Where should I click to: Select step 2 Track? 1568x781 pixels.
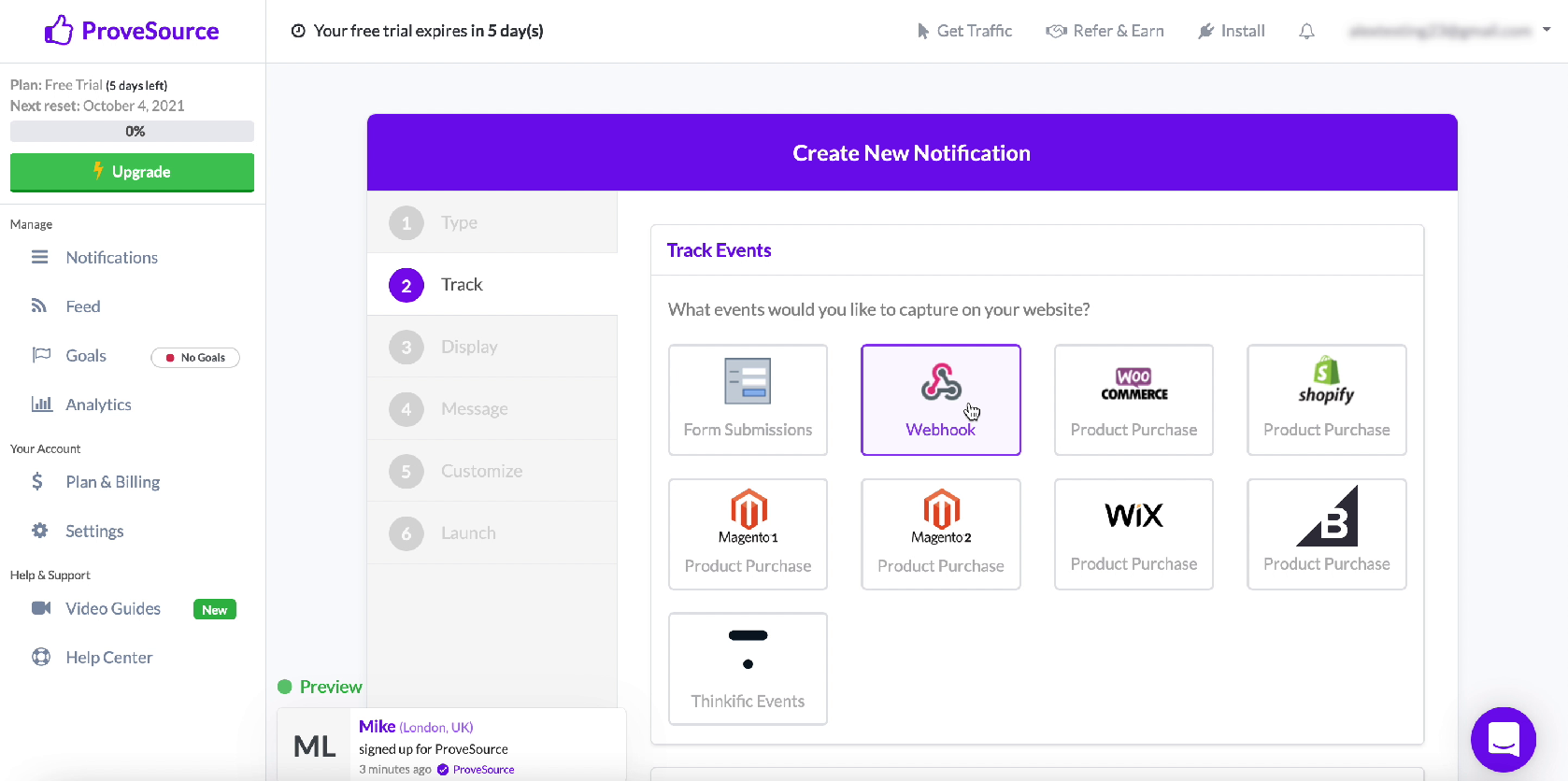tap(492, 285)
